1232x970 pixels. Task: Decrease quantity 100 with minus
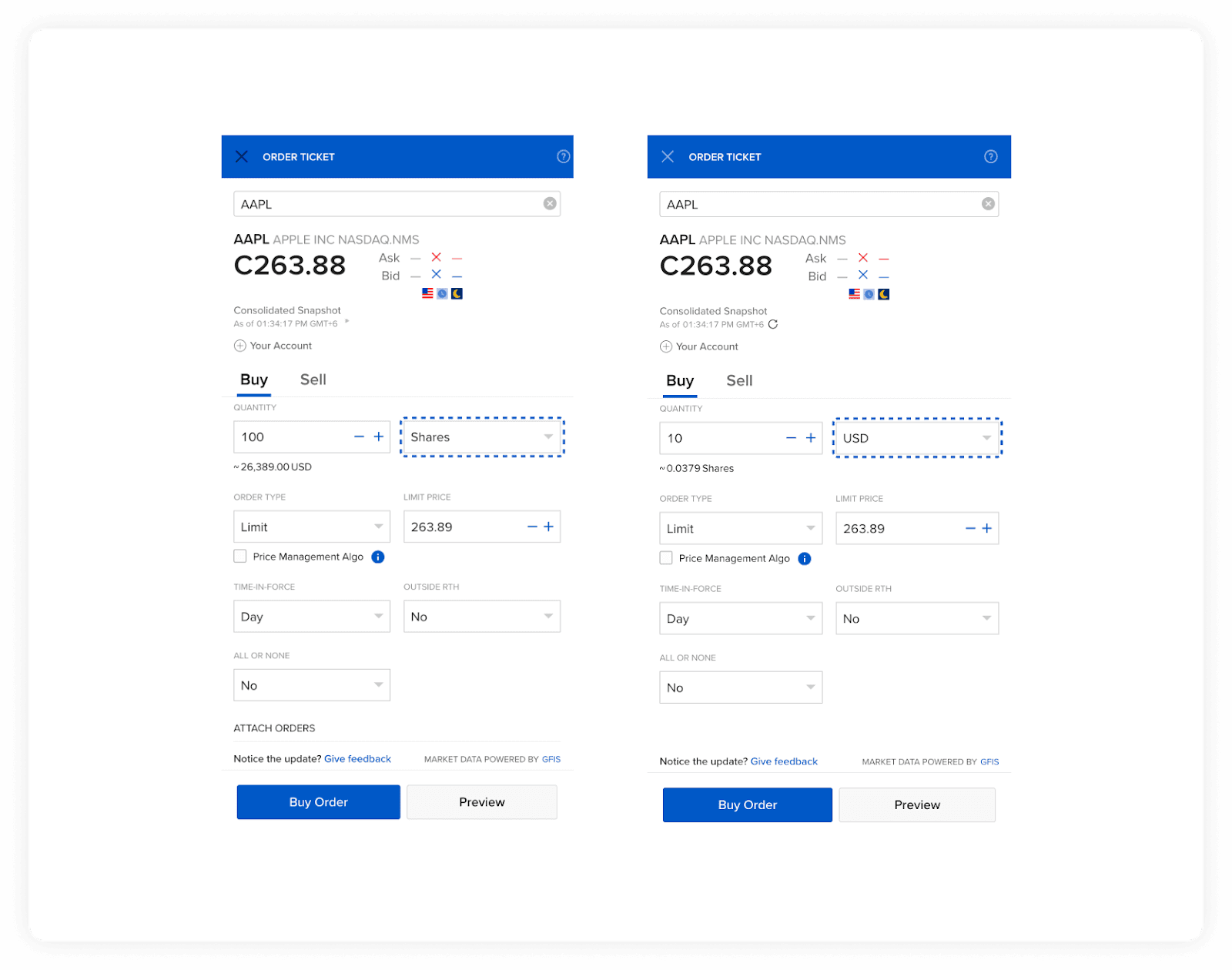(x=359, y=436)
